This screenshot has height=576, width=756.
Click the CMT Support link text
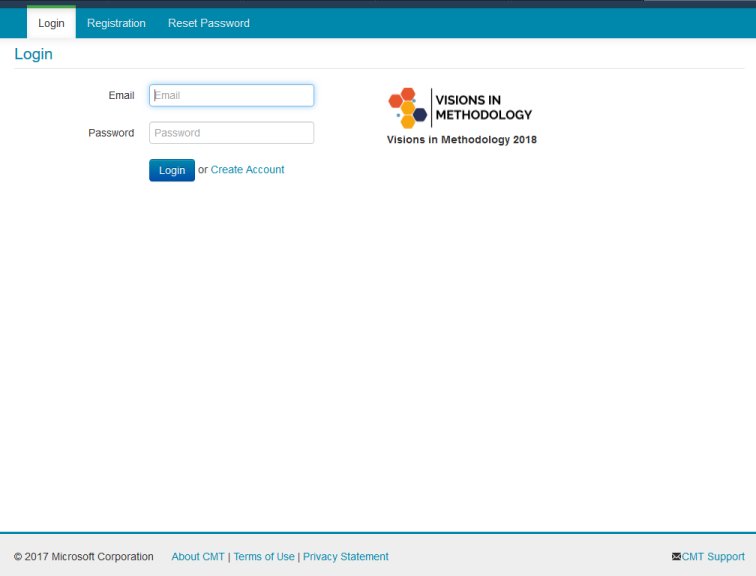coord(713,557)
